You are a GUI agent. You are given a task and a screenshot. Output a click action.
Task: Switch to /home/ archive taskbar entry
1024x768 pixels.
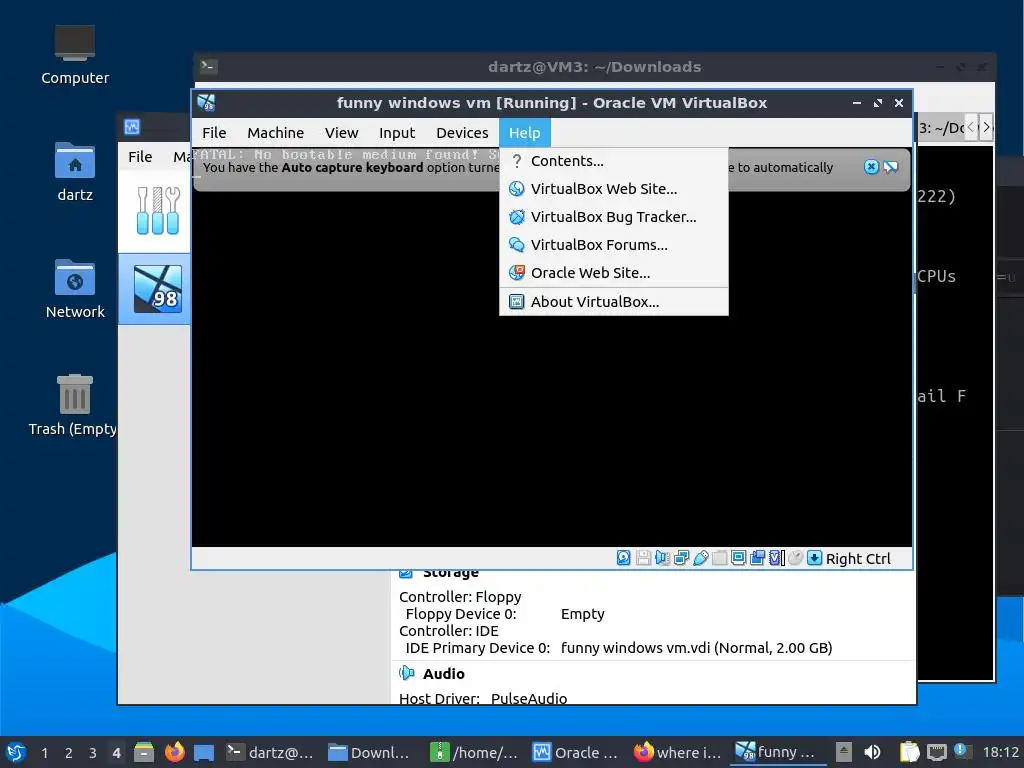tap(474, 752)
